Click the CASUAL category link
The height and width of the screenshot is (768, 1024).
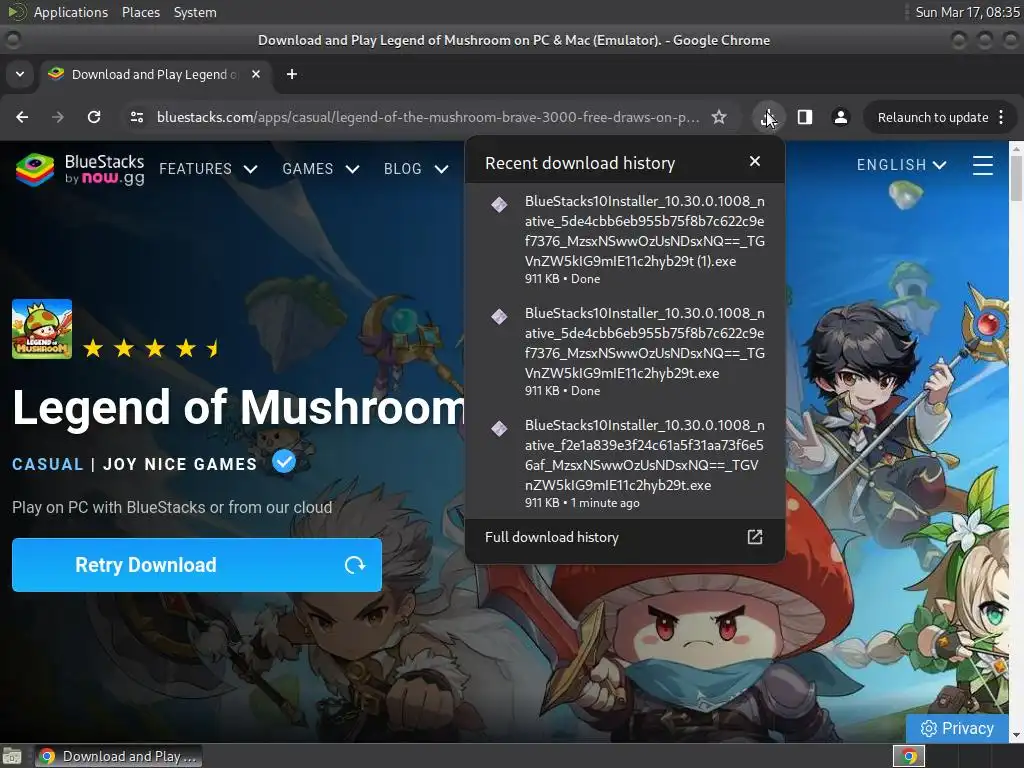pyautogui.click(x=48, y=464)
